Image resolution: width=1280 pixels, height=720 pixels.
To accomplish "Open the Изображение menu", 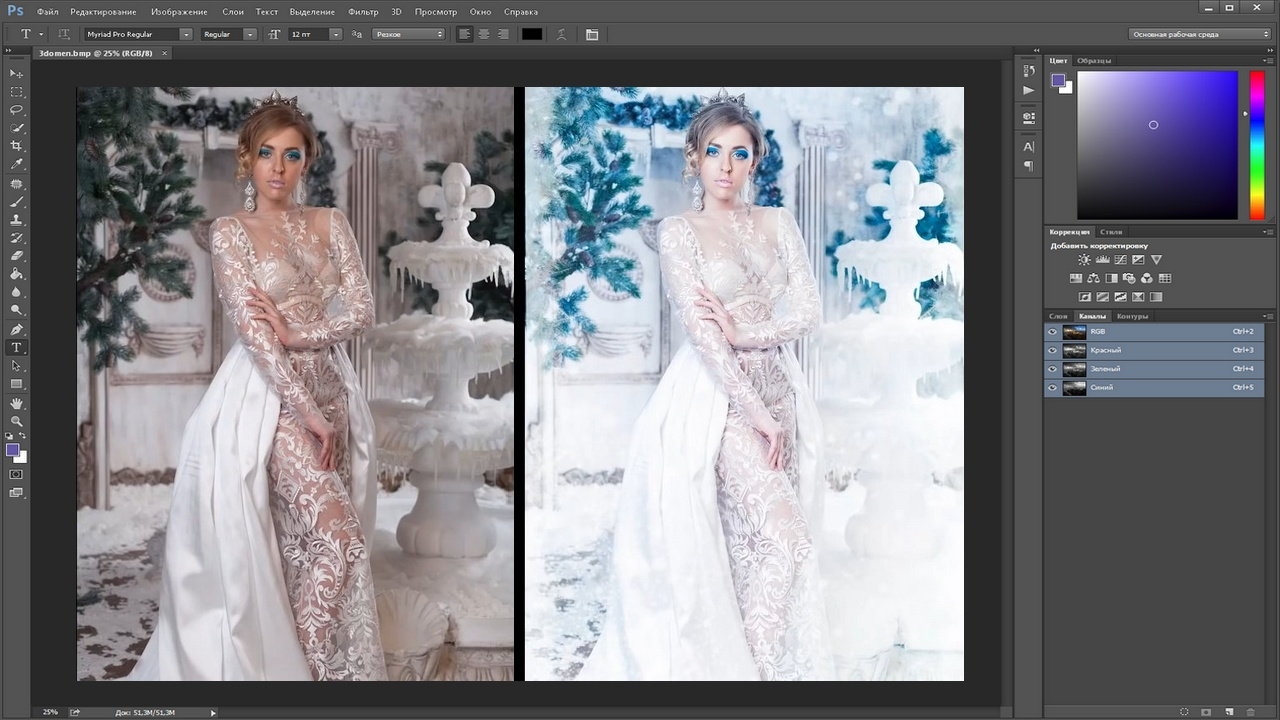I will (181, 12).
